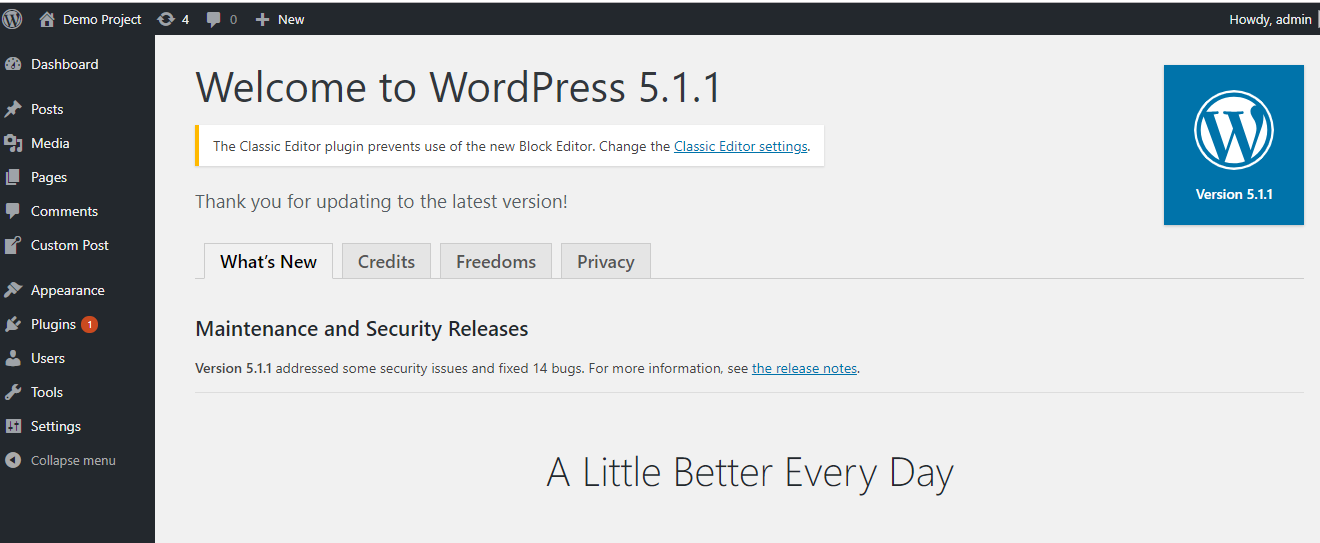The width and height of the screenshot is (1320, 543).
Task: Click the plus icon beside New
Action: click(262, 19)
